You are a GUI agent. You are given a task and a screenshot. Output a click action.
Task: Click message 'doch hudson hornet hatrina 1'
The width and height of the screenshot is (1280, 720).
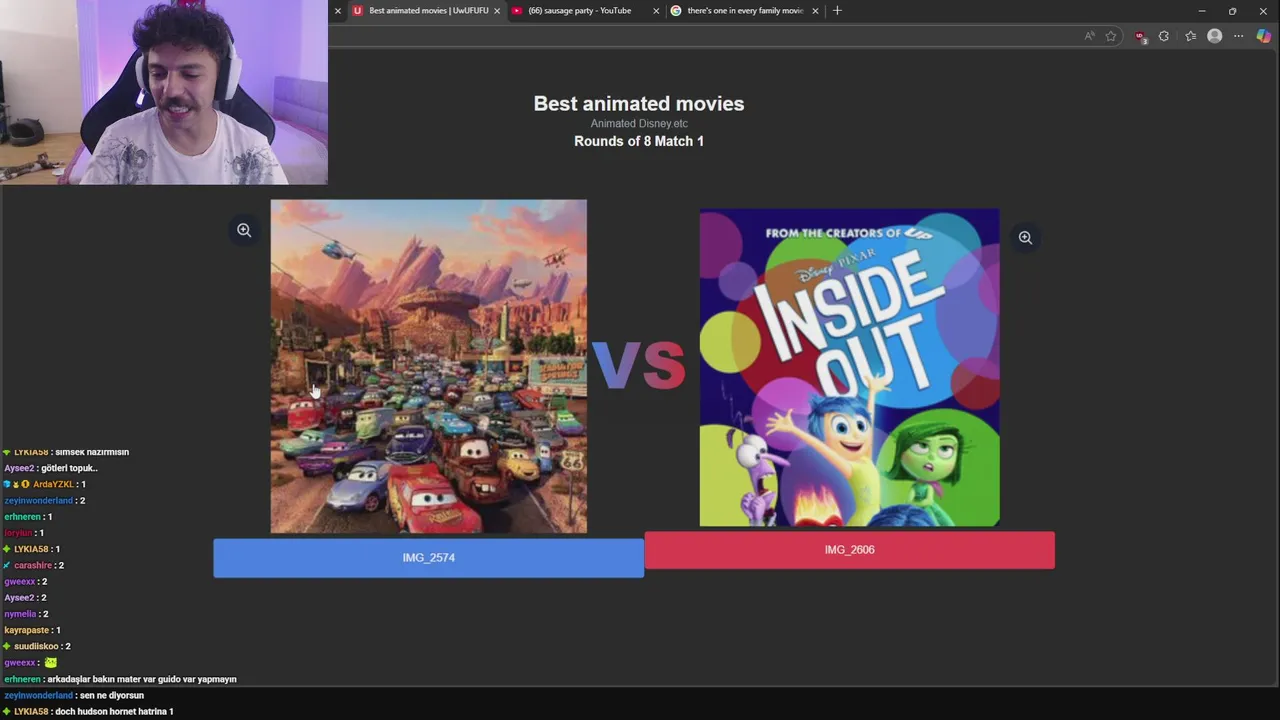pos(114,712)
